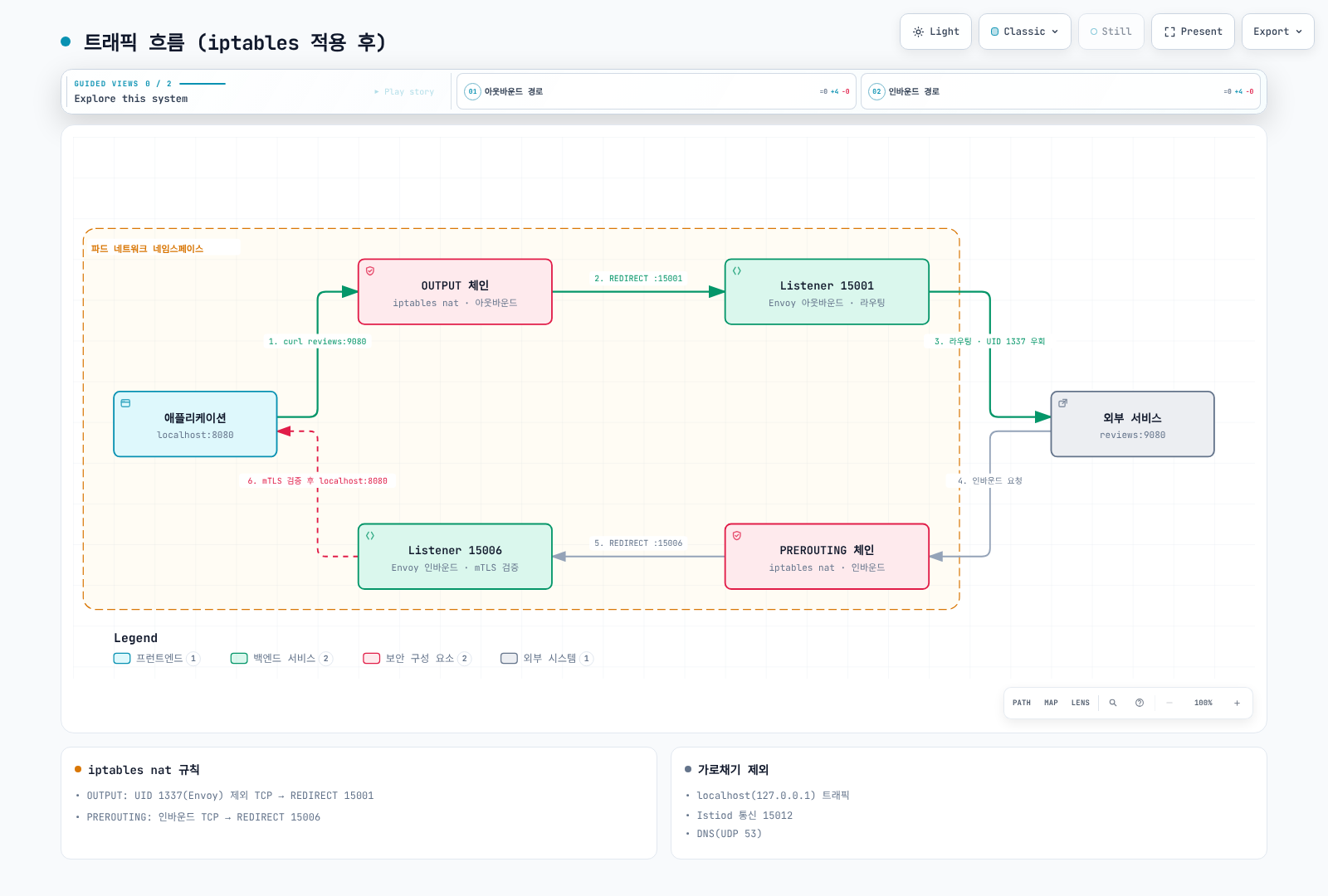Click edge label 5. REDIRECT :15006
This screenshot has width=1328, height=896.
(638, 543)
